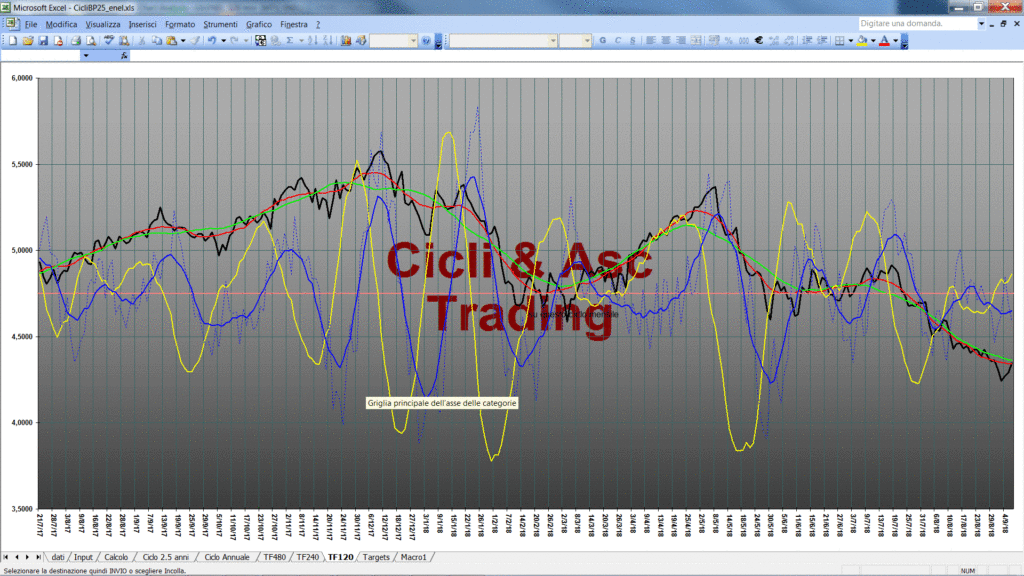The image size is (1024, 576).
Task: Click the 'Digitare una domanda' help box
Action: (917, 24)
